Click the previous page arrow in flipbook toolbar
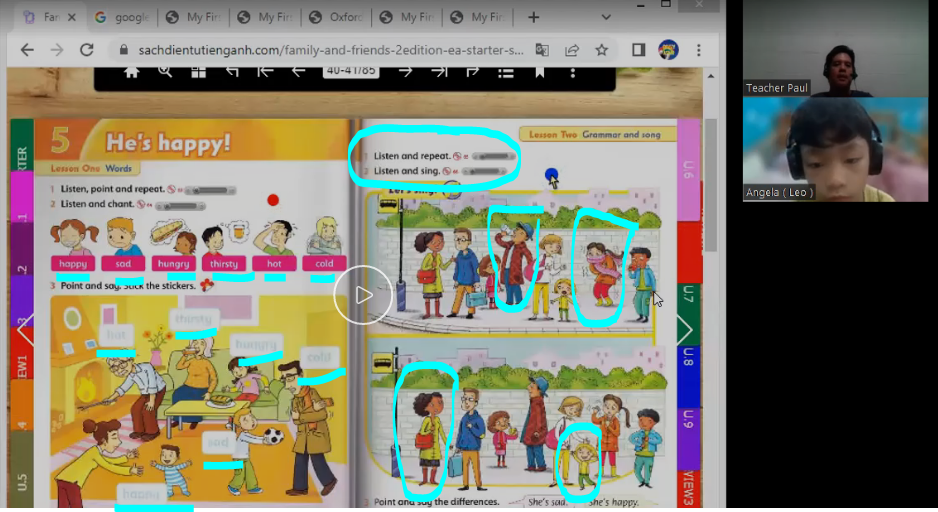Screen dimensions: 938x512 (299, 72)
